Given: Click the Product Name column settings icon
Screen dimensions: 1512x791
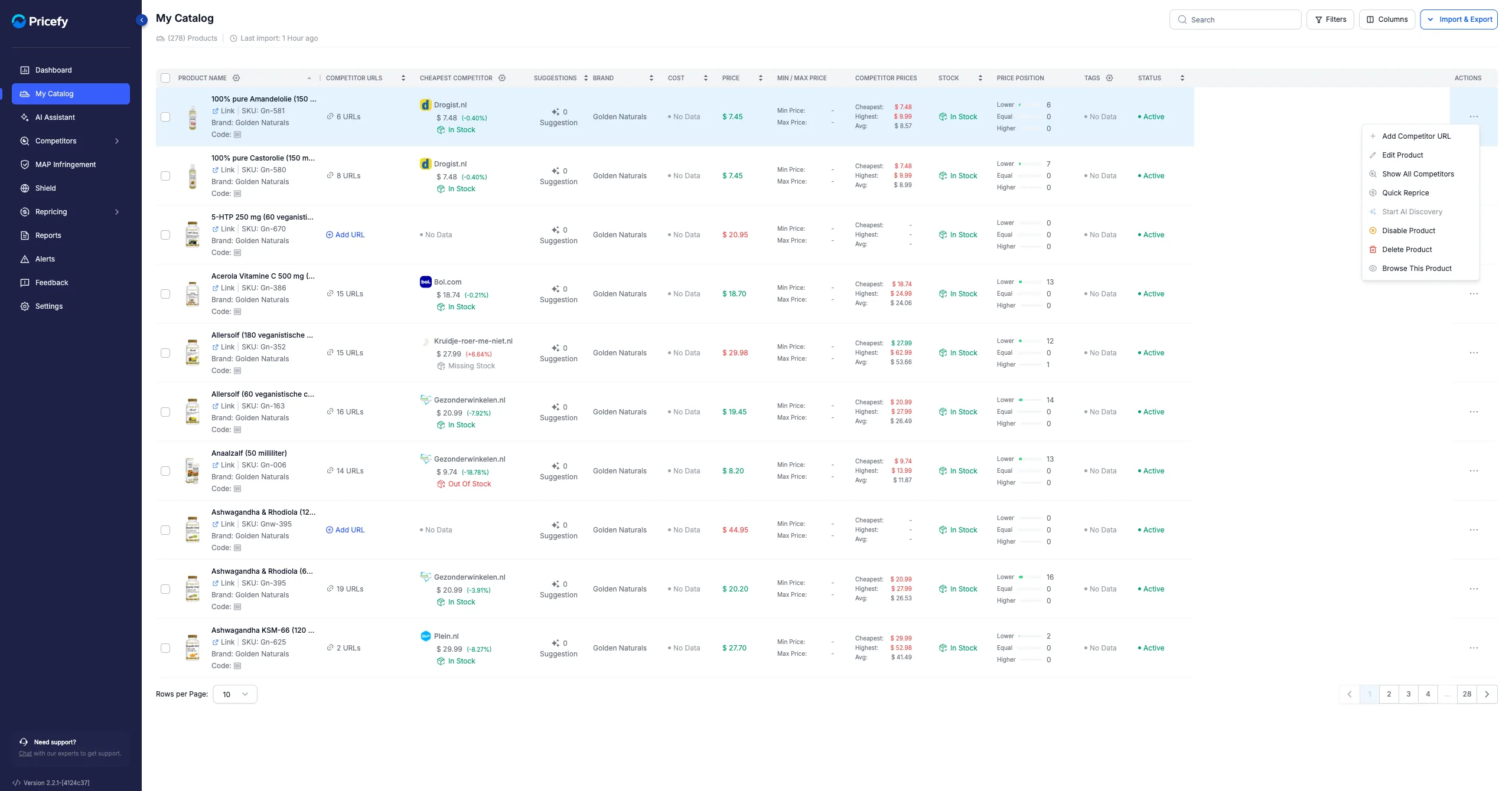Looking at the screenshot, I should click(x=236, y=78).
